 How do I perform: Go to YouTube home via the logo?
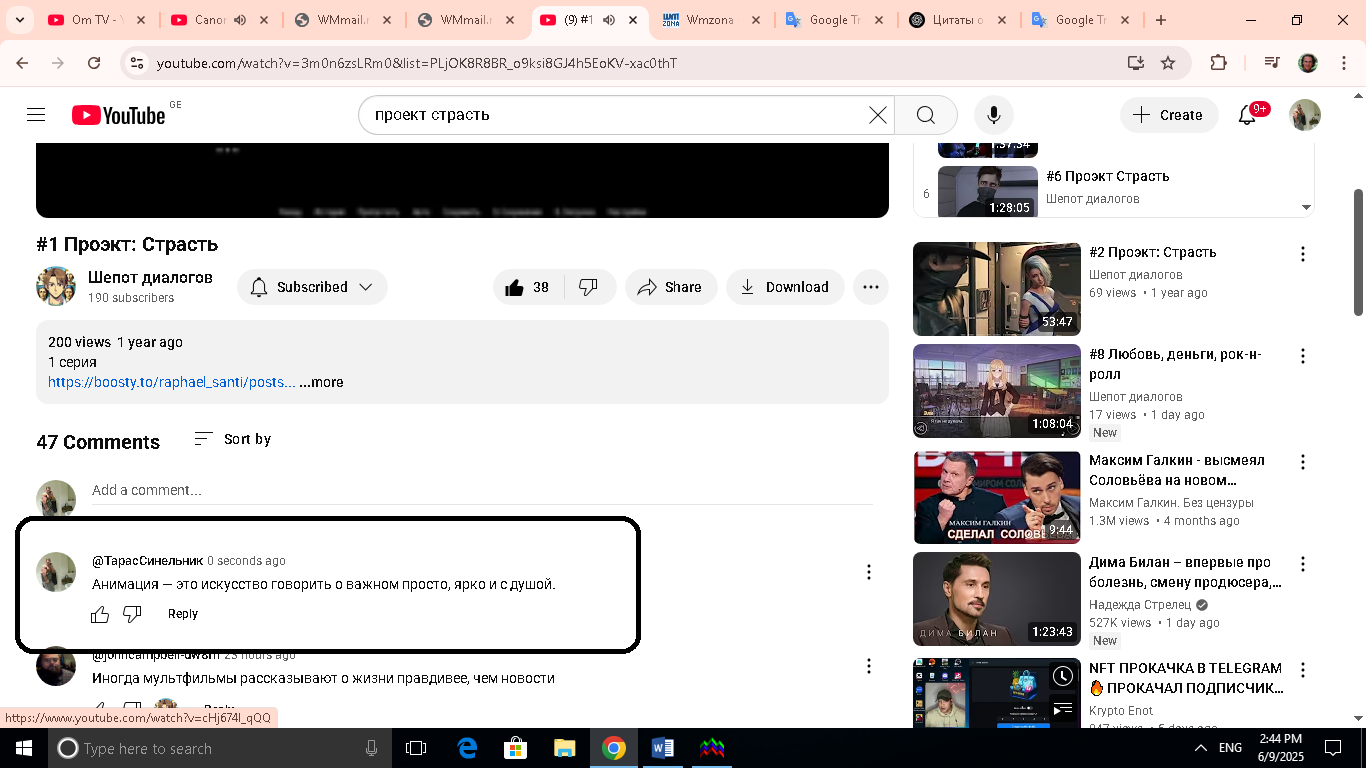click(x=119, y=115)
